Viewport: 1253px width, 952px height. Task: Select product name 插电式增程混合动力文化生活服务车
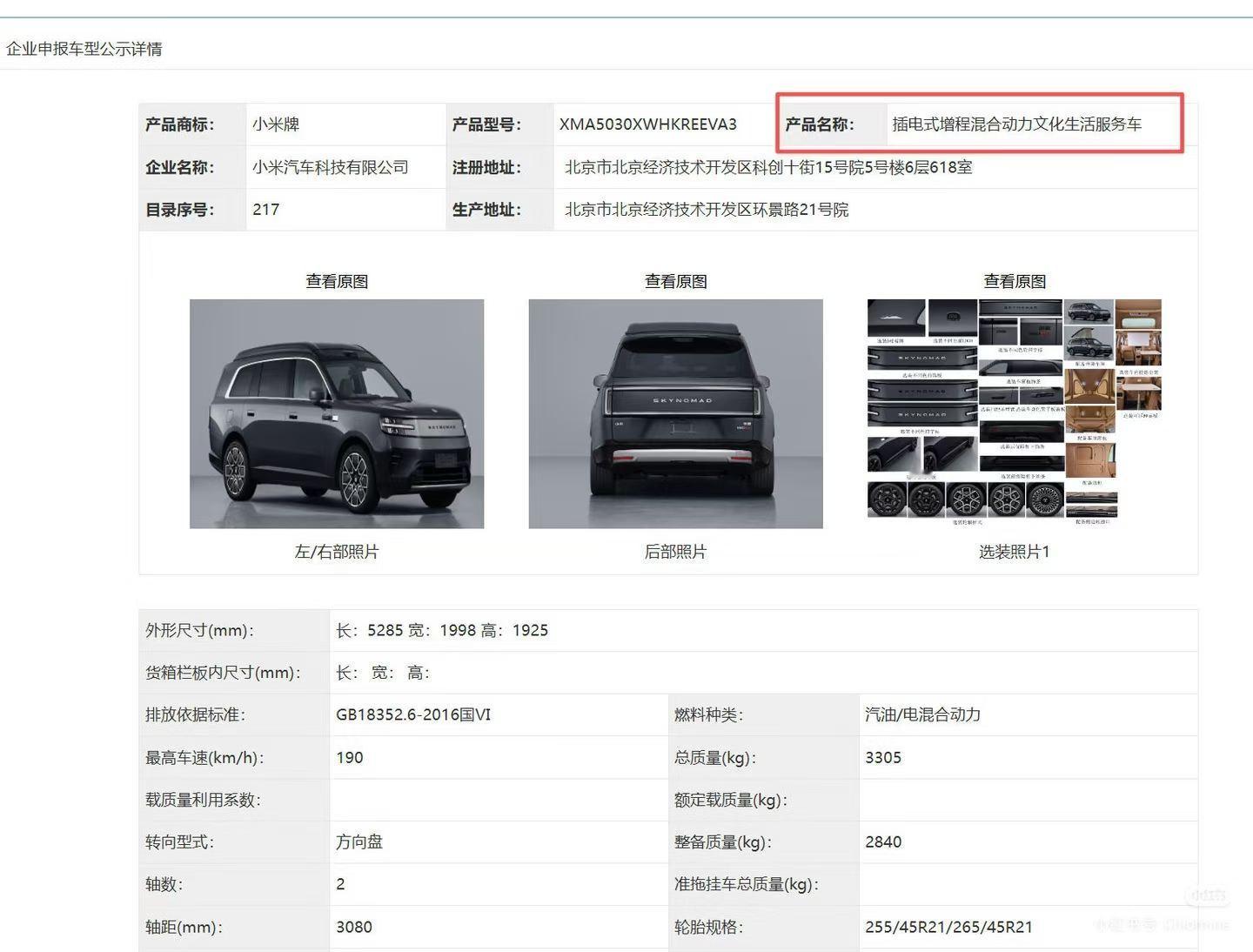1017,124
